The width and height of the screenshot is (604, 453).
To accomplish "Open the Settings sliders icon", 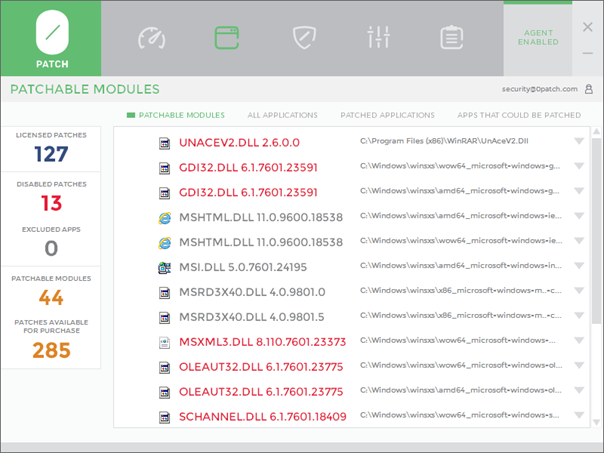I will point(379,37).
